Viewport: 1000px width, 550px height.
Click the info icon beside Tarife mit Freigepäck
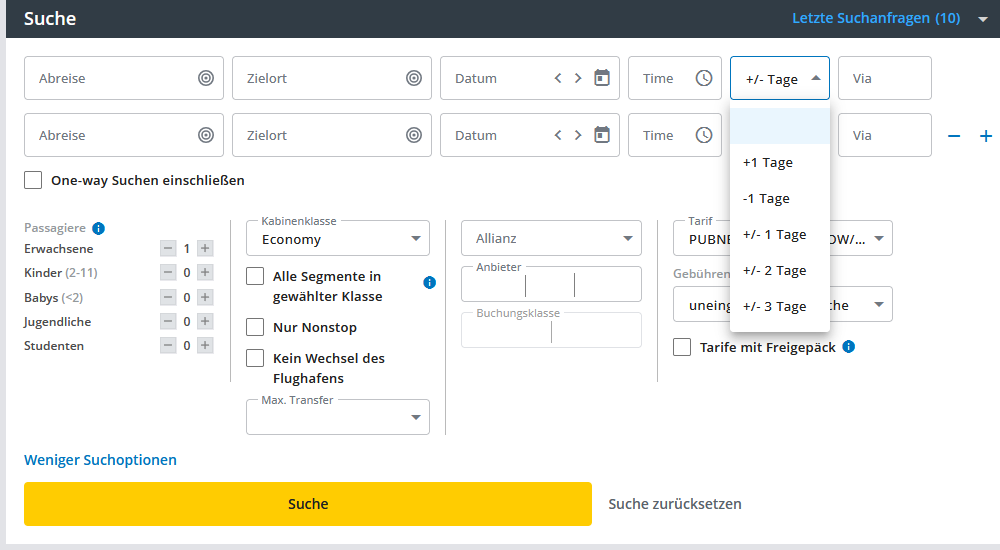point(848,347)
